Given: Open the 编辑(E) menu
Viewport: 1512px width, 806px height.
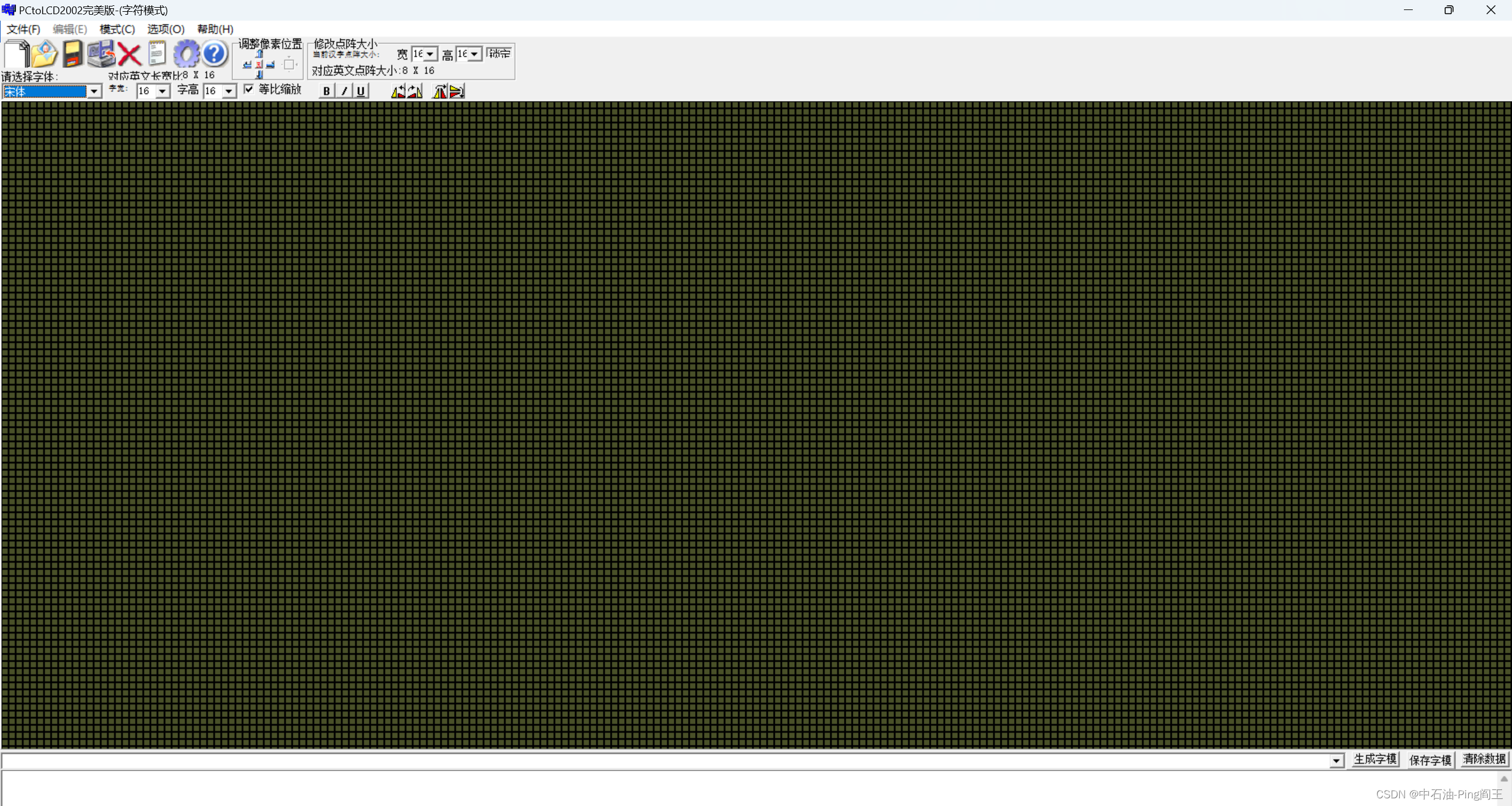Looking at the screenshot, I should (x=70, y=29).
